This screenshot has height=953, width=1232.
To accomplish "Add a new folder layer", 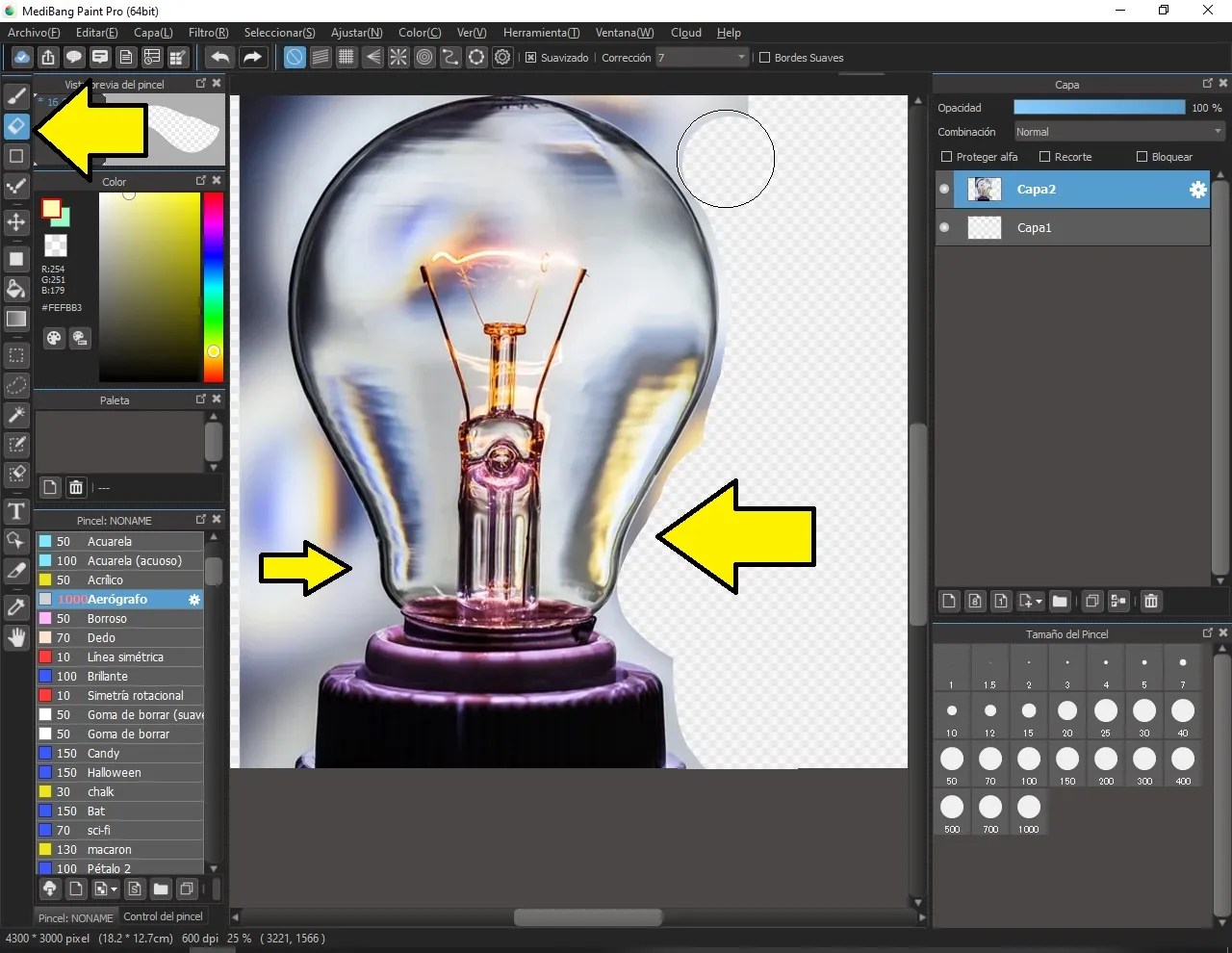I will tap(1060, 601).
